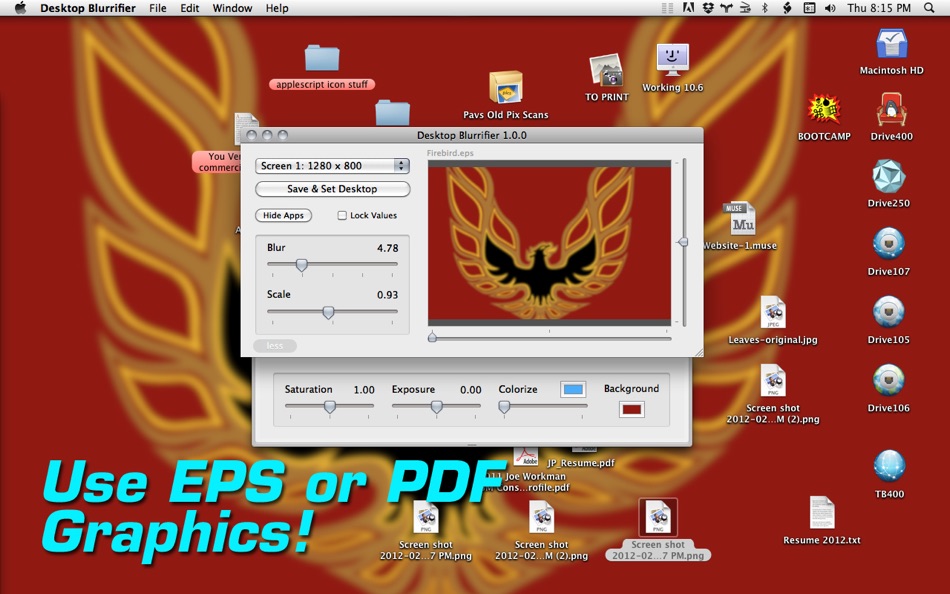Select the highlighted Screen shot PNG icon
The image size is (950, 594).
[658, 518]
